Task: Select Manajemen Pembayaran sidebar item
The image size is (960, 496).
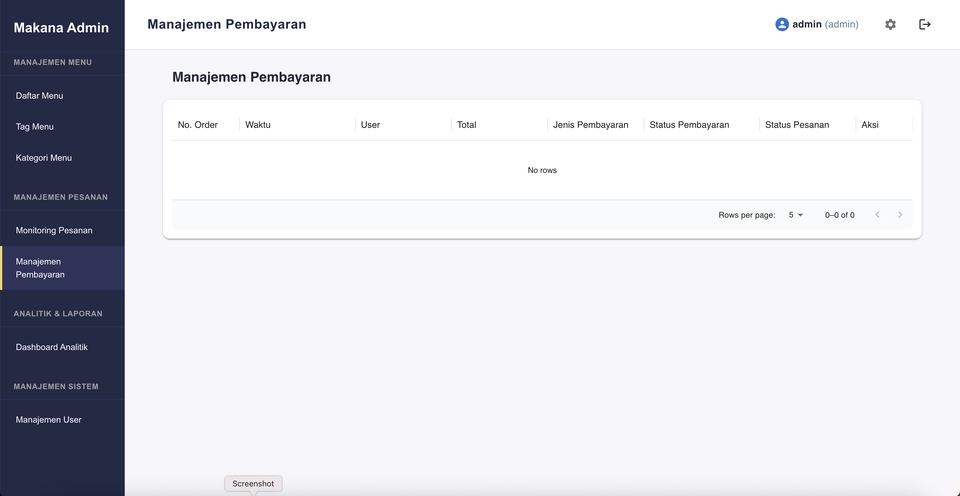Action: click(x=40, y=268)
